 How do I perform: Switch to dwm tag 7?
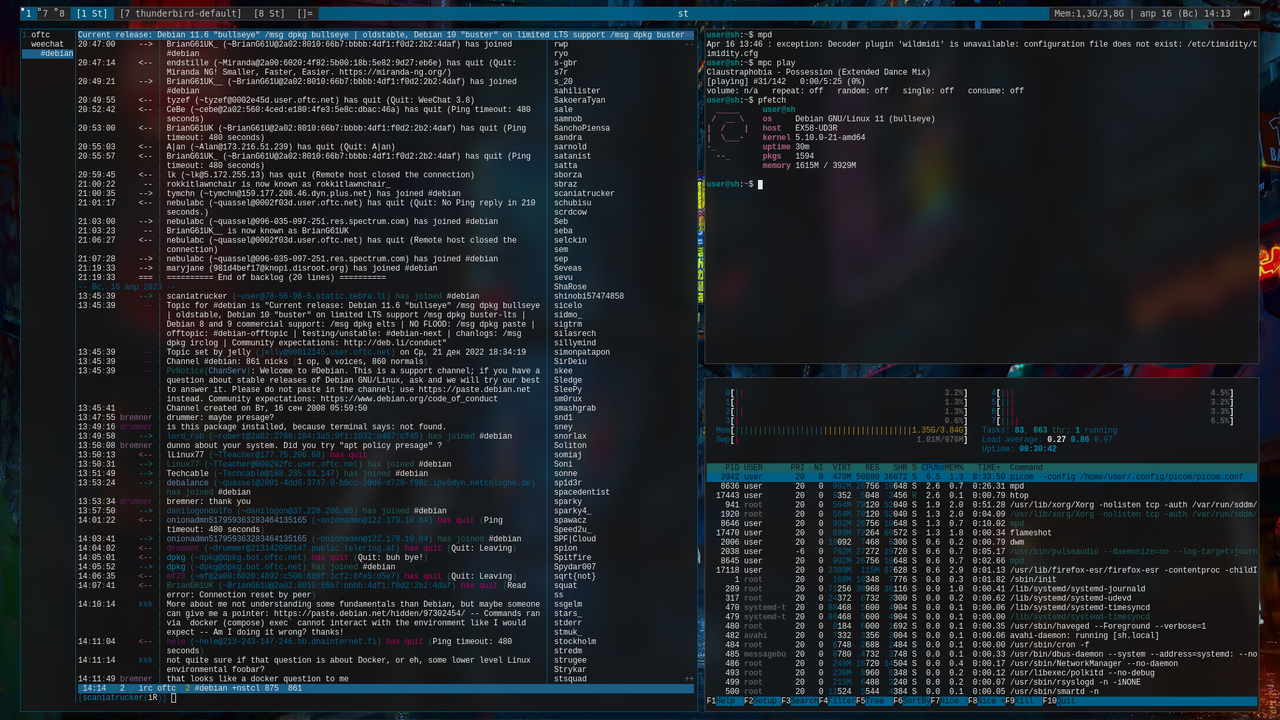45,14
